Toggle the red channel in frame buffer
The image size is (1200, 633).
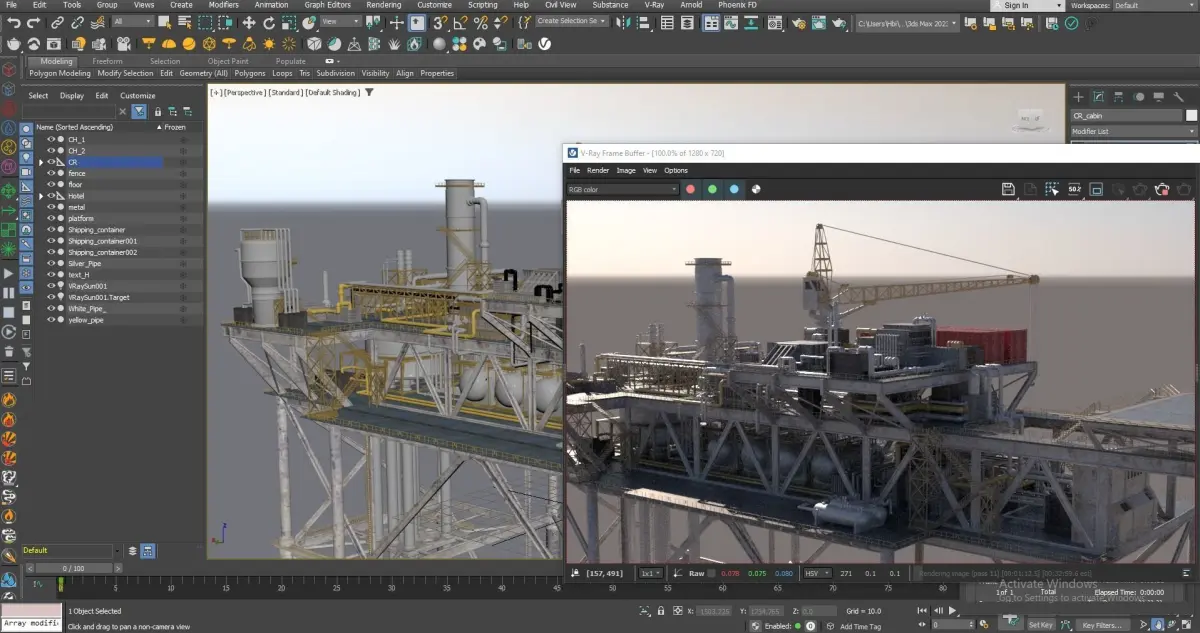pyautogui.click(x=690, y=189)
